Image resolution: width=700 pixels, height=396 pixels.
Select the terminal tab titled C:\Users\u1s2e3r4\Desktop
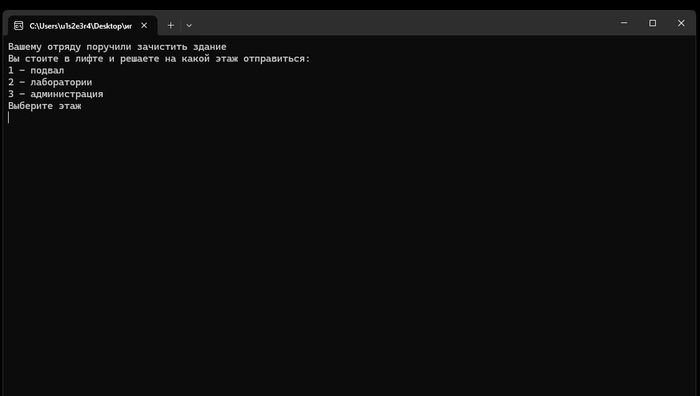[82, 26]
